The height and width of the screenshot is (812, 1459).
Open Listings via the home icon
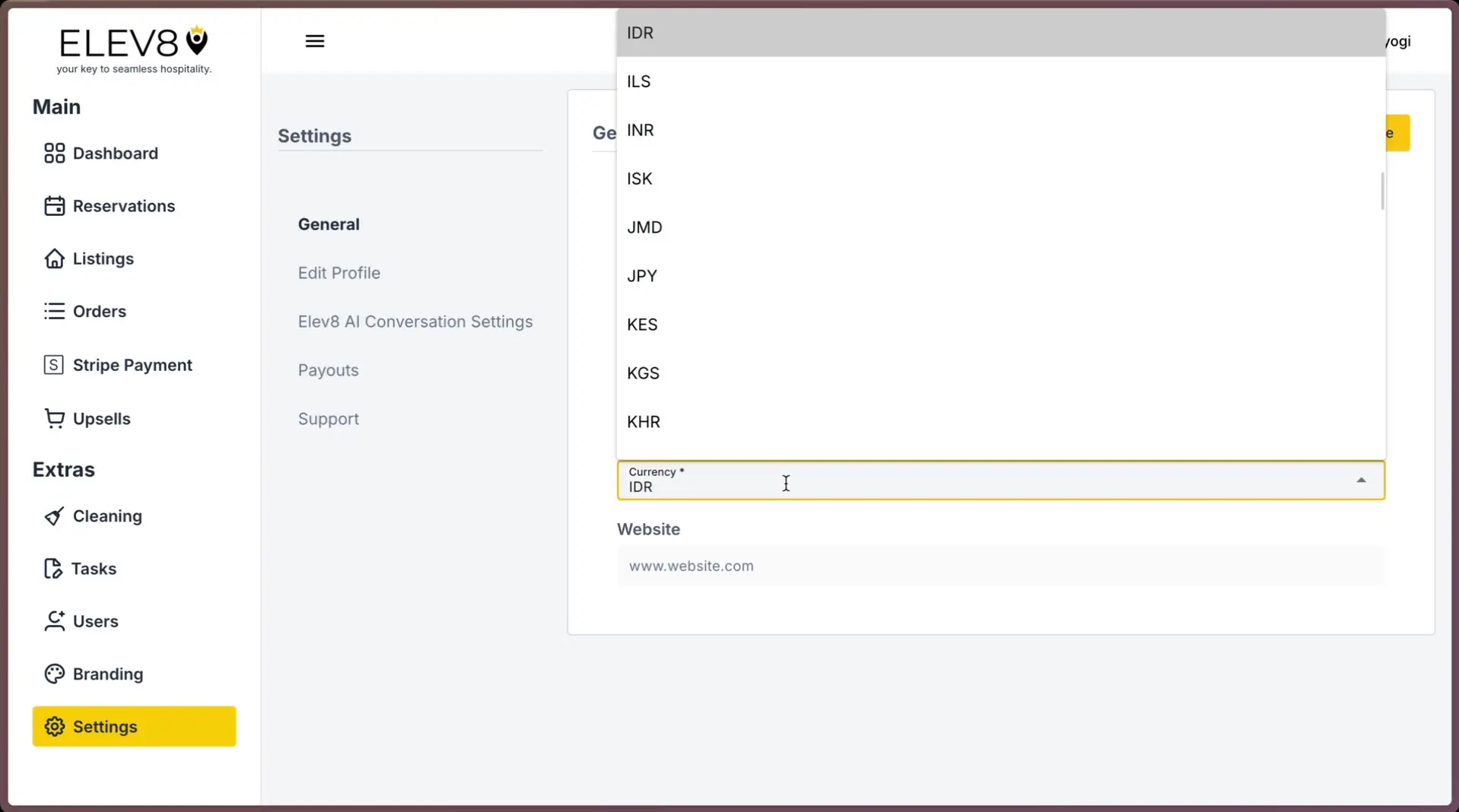pyautogui.click(x=53, y=259)
